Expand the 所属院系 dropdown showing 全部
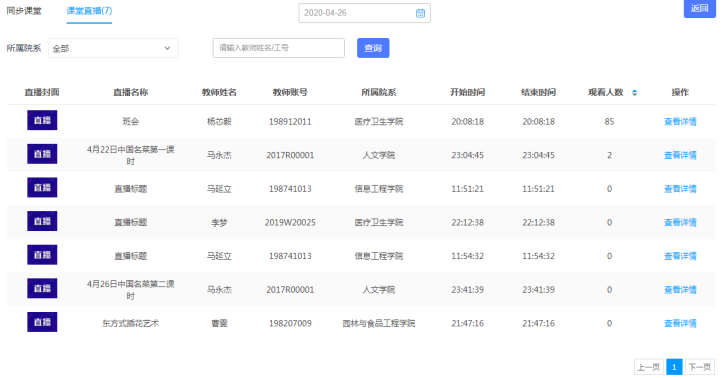 [113, 48]
